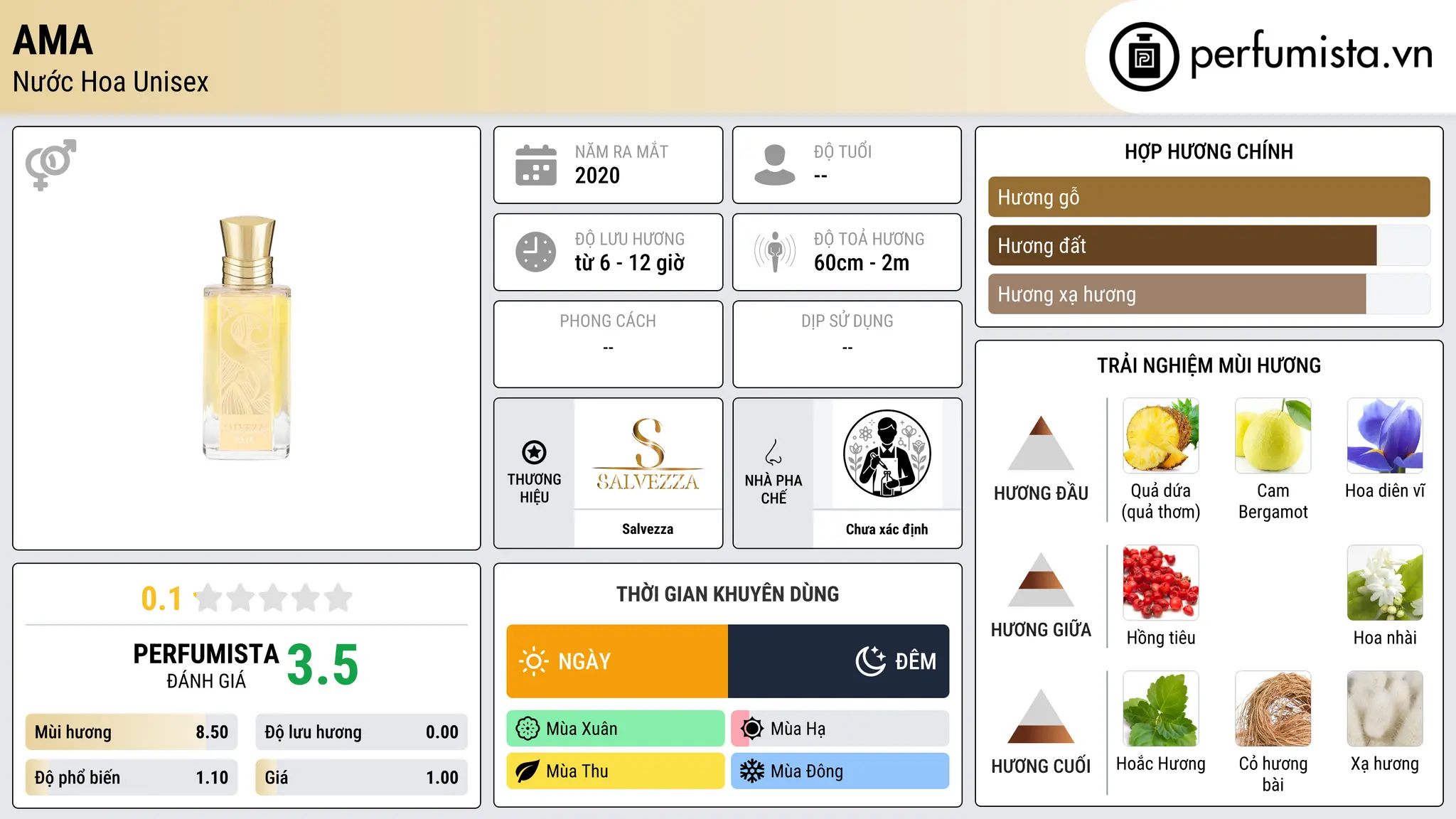Click the 0.1 user rating number
The width and height of the screenshot is (1456, 819).
click(161, 599)
